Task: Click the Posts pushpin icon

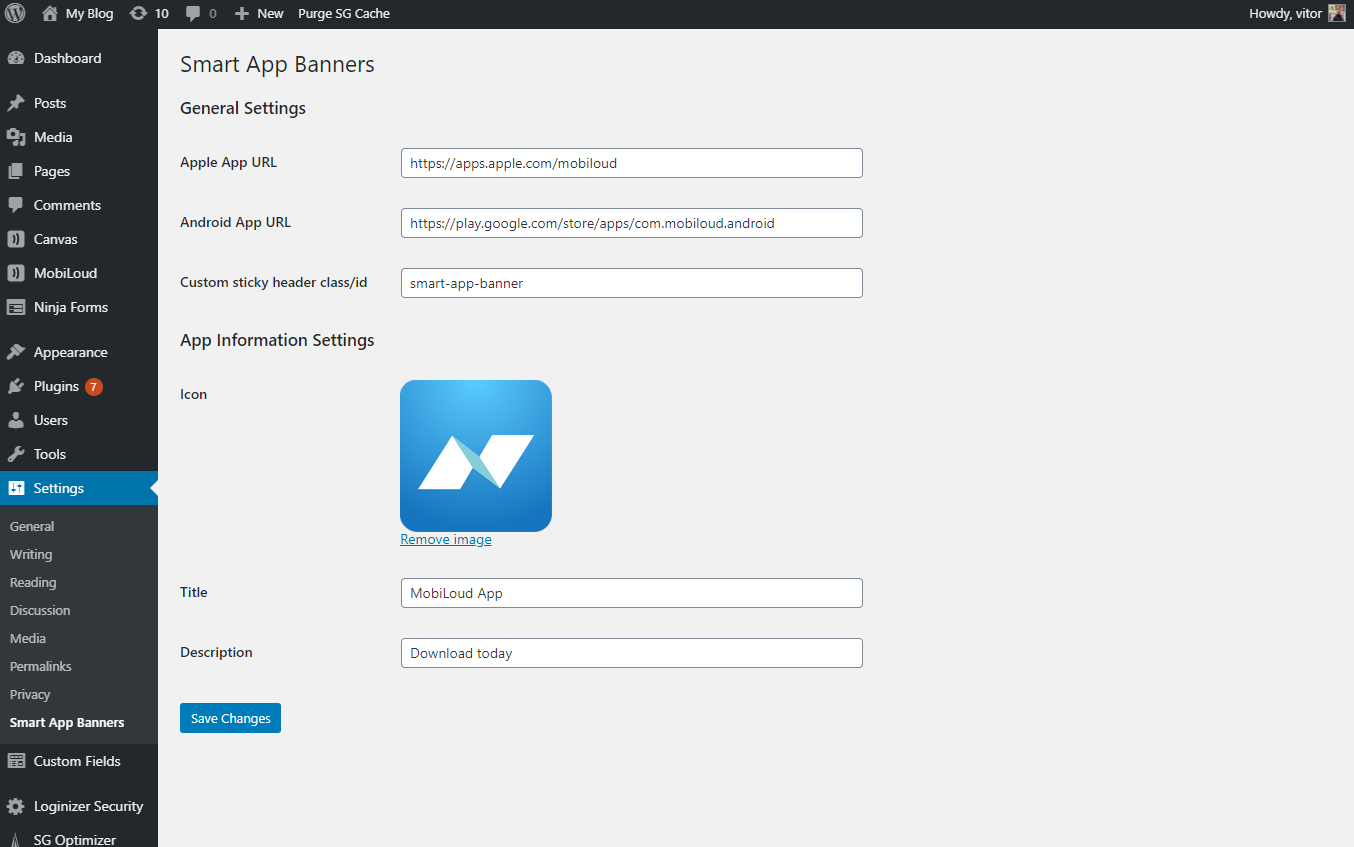Action: pyautogui.click(x=16, y=103)
